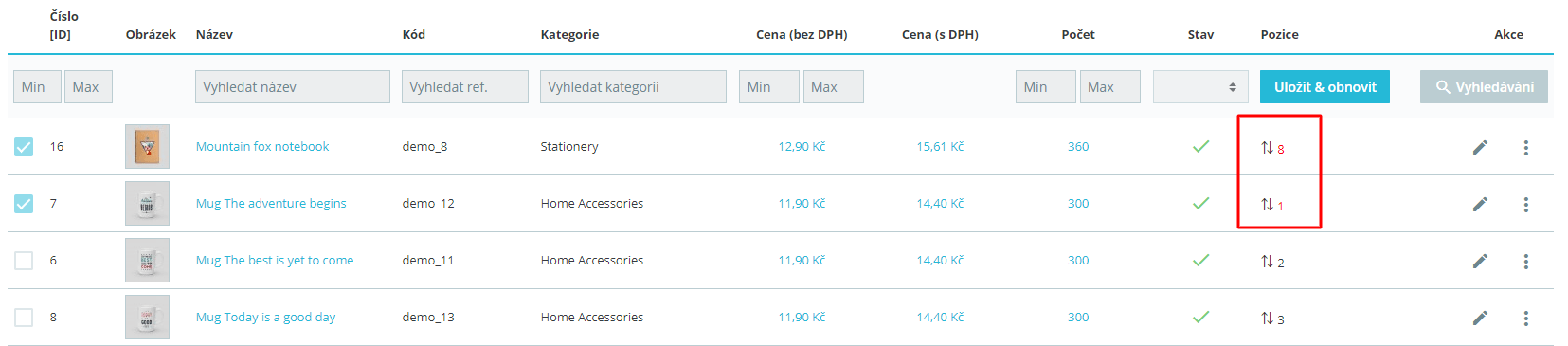1568x346 pixels.
Task: Open three-dot actions menu for Mug The adventure begins
Action: (x=1525, y=204)
